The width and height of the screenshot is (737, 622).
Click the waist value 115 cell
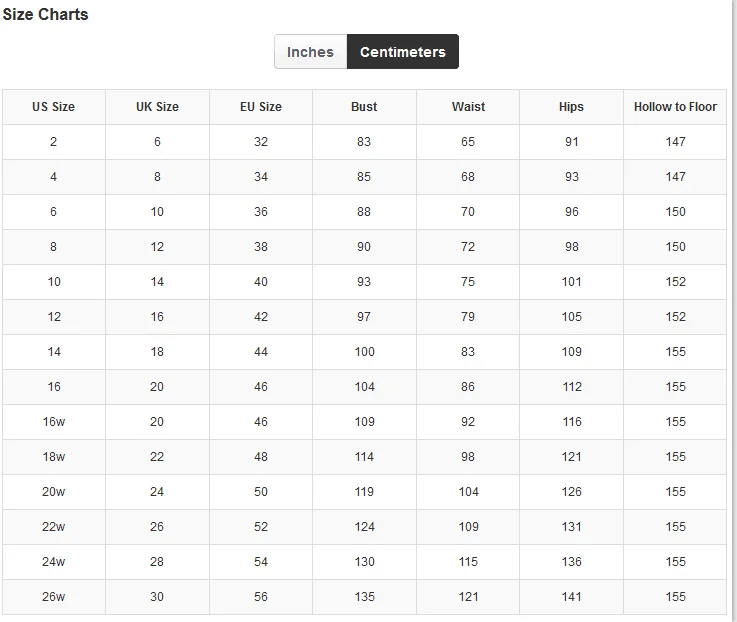tap(468, 561)
